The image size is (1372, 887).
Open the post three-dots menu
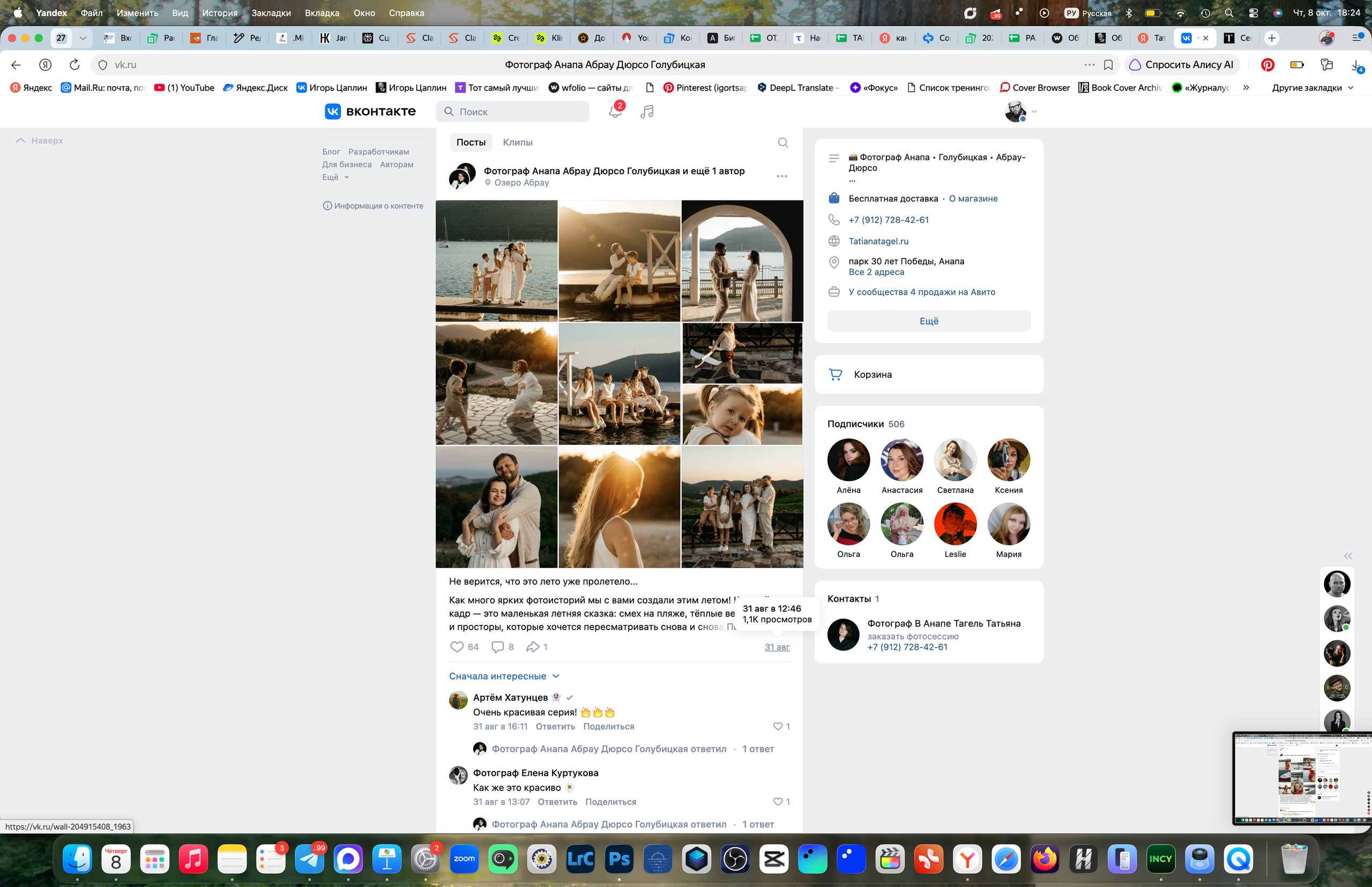781,176
